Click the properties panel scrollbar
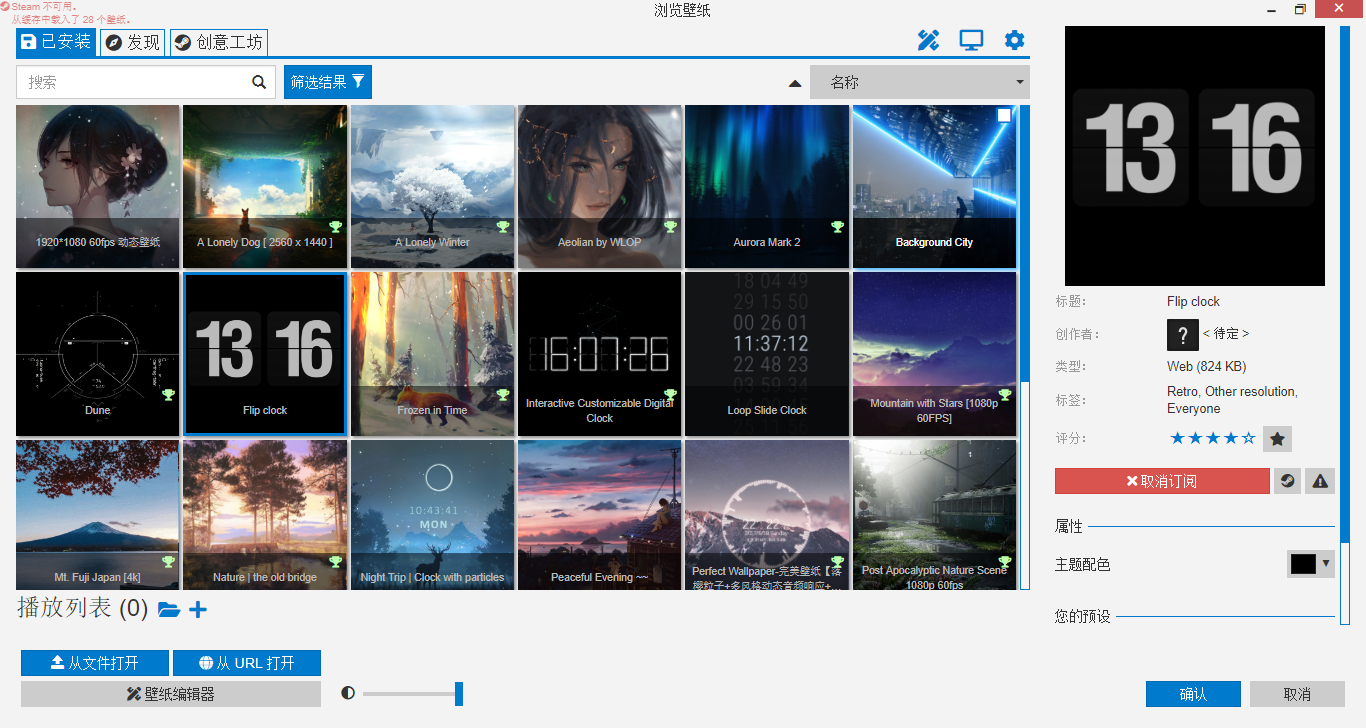Viewport: 1366px width, 728px height. [x=1345, y=285]
